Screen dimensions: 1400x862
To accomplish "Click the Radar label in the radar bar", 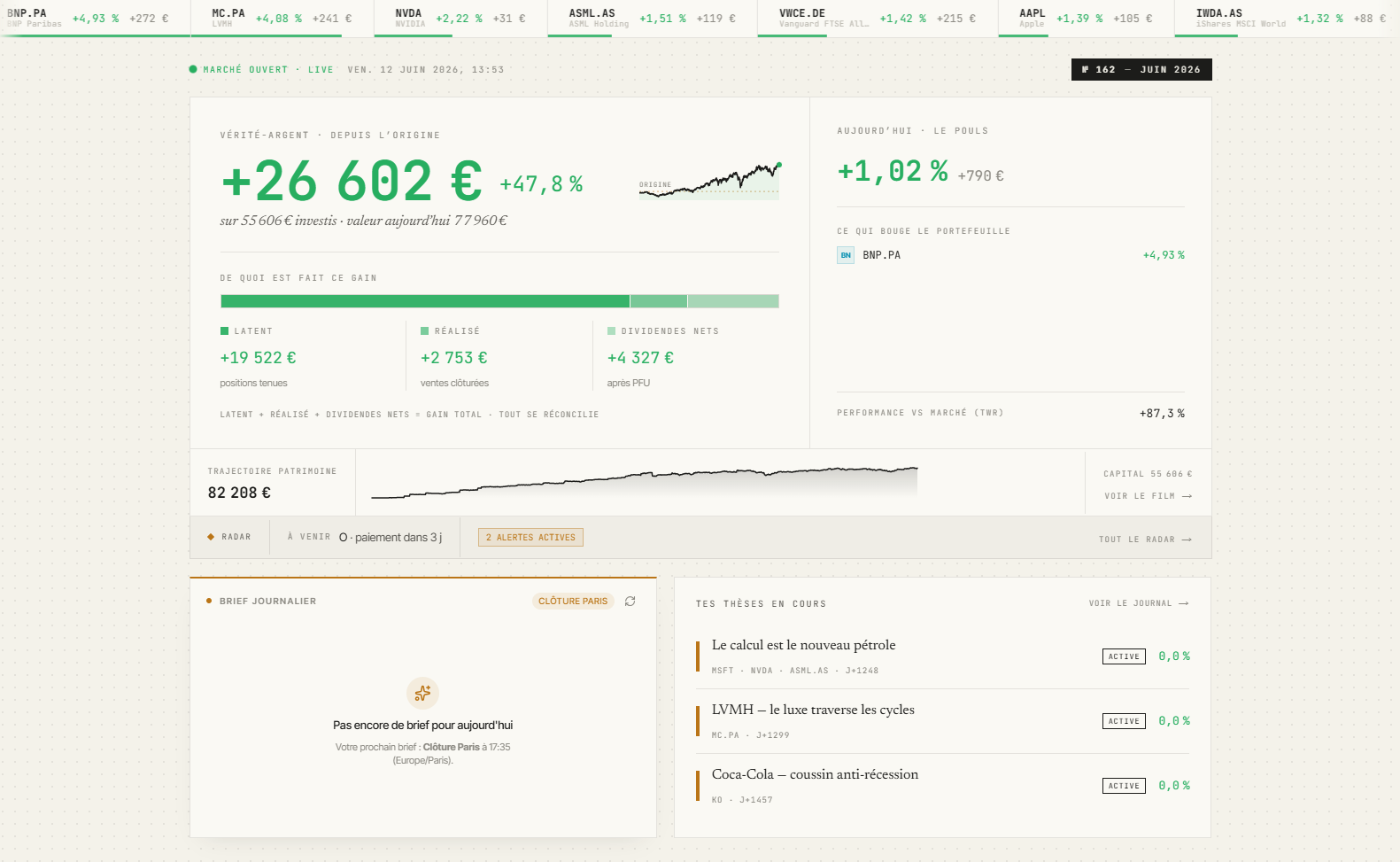I will (x=236, y=537).
